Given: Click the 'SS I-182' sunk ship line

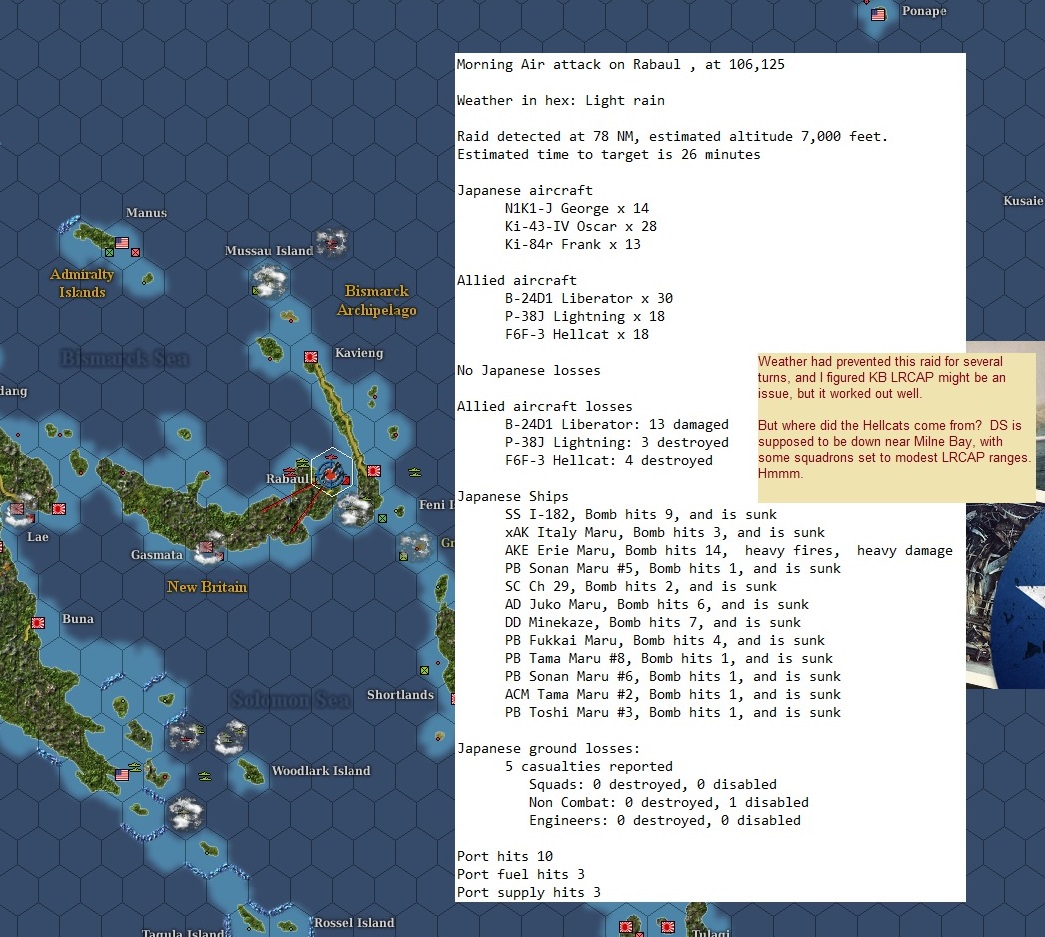Looking at the screenshot, I should coord(640,514).
